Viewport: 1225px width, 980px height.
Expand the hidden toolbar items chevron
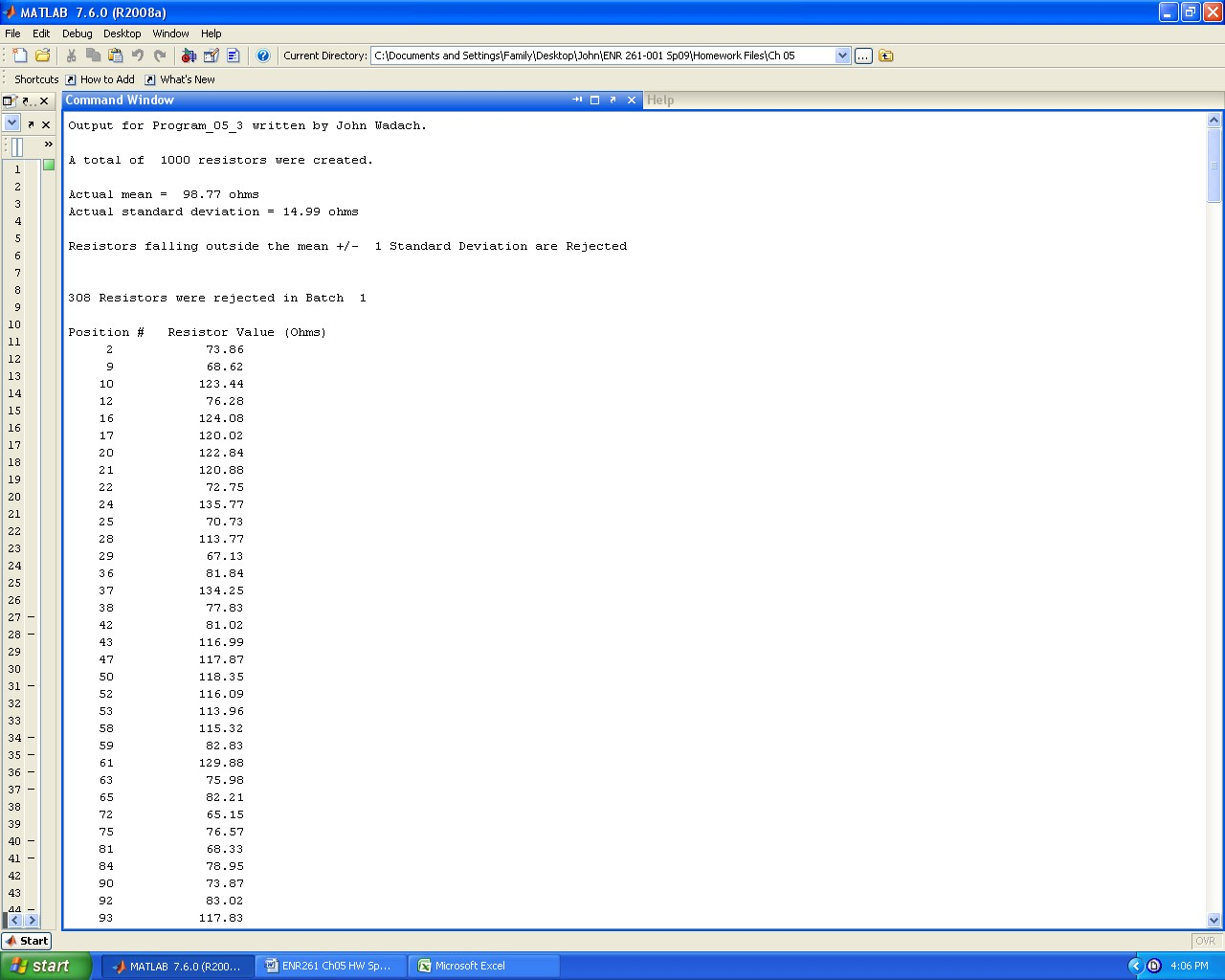click(x=48, y=145)
